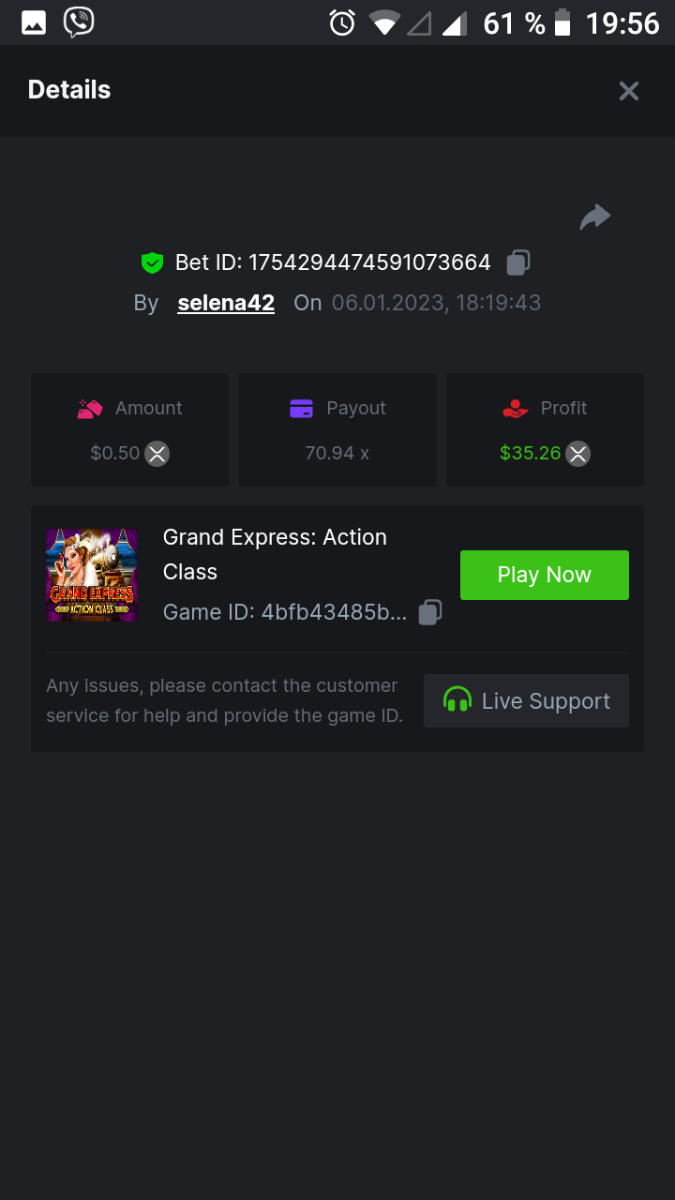Screen dimensions: 675x1200
Task: Tap the currency coin beside $0.50
Action: [157, 454]
